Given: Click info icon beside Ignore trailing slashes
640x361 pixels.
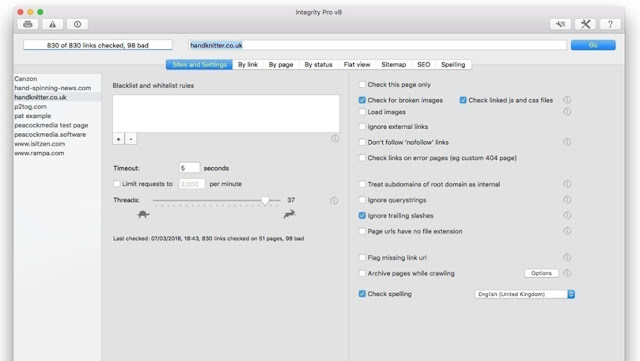Looking at the screenshot, I should click(x=567, y=215).
